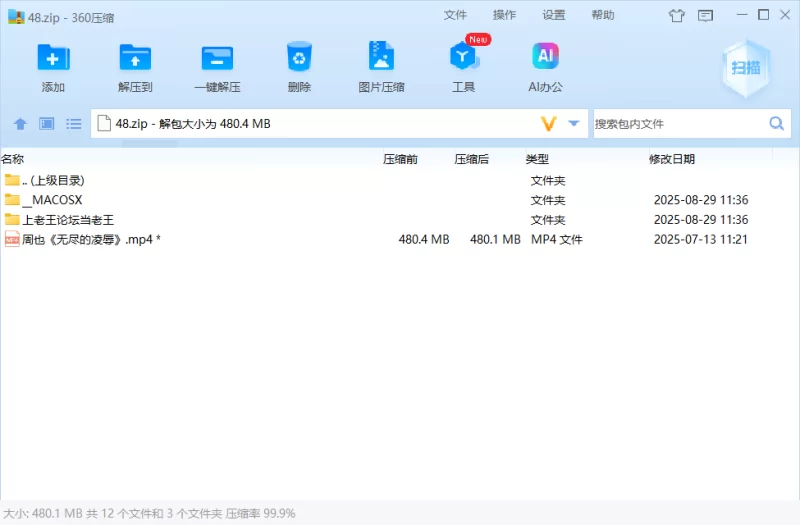
Task: Open the 设置 (Settings) menu
Action: (x=554, y=15)
